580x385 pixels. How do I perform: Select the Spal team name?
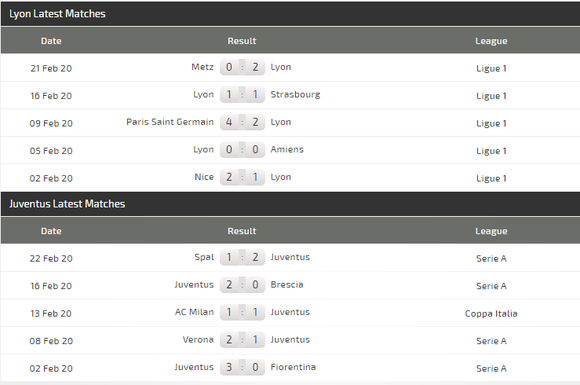[x=204, y=257]
